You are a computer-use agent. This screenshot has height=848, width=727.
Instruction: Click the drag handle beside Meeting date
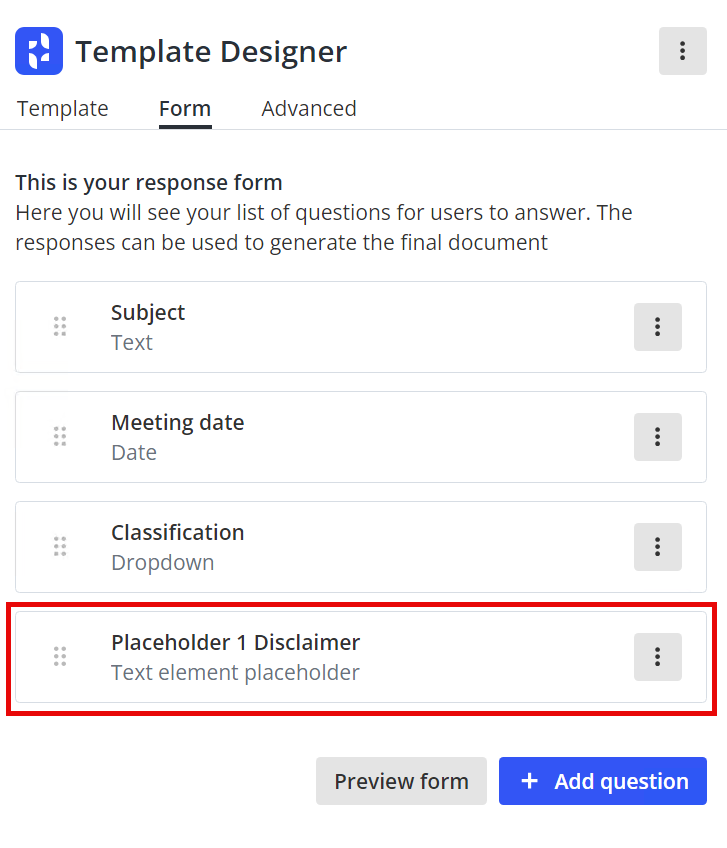coord(60,437)
